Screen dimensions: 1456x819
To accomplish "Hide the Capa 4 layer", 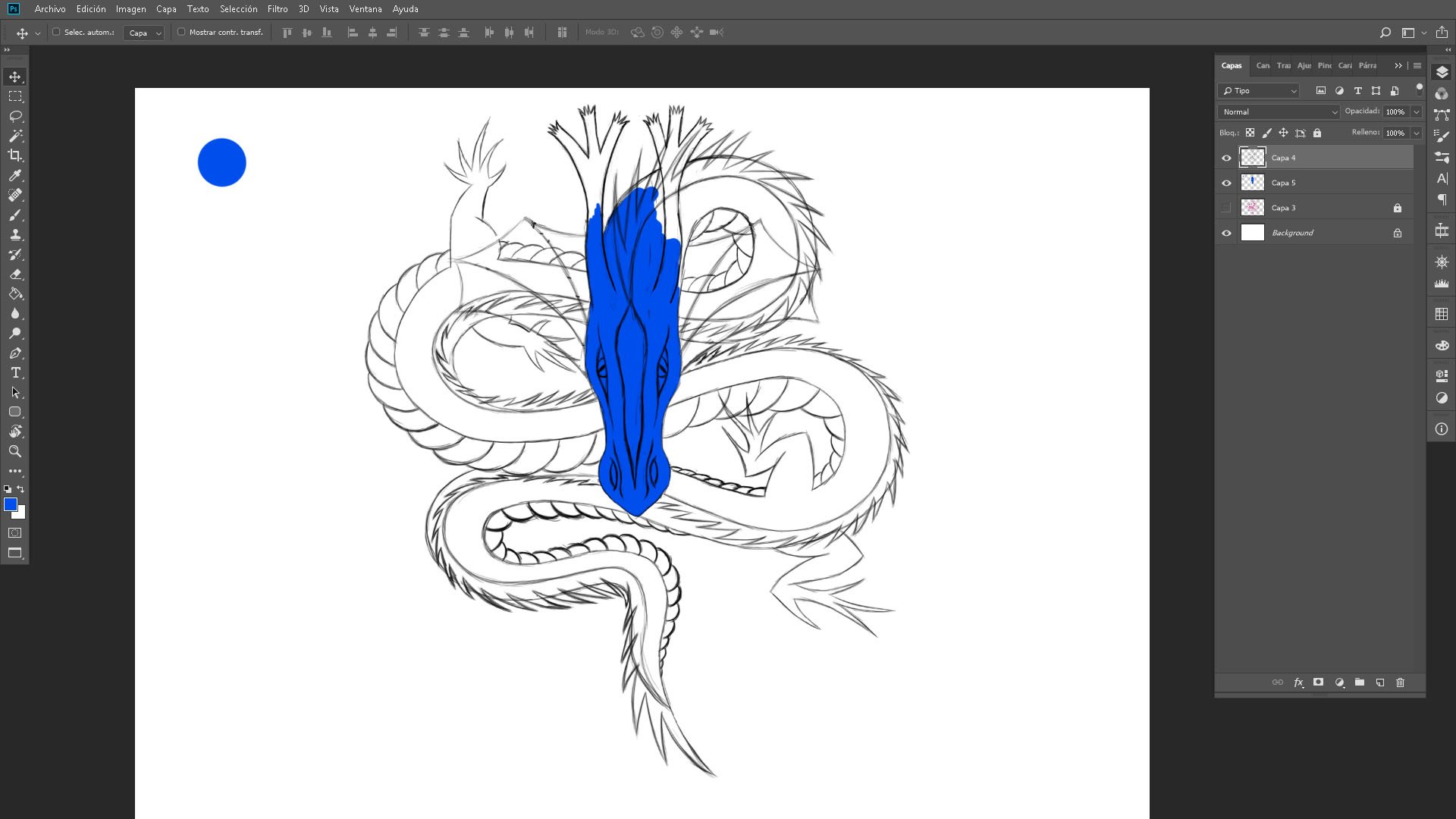I will (x=1226, y=158).
